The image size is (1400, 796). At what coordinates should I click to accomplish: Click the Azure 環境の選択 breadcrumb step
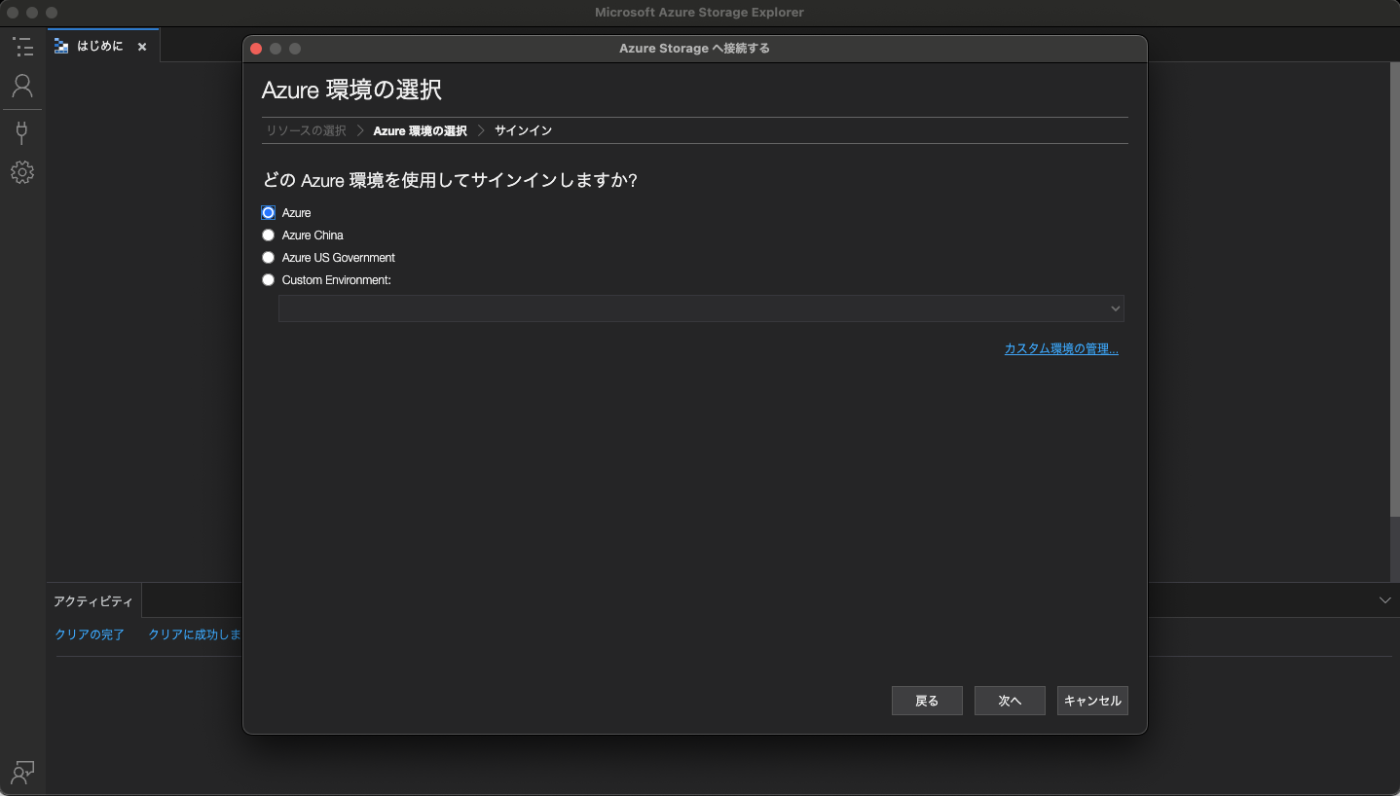coord(420,131)
